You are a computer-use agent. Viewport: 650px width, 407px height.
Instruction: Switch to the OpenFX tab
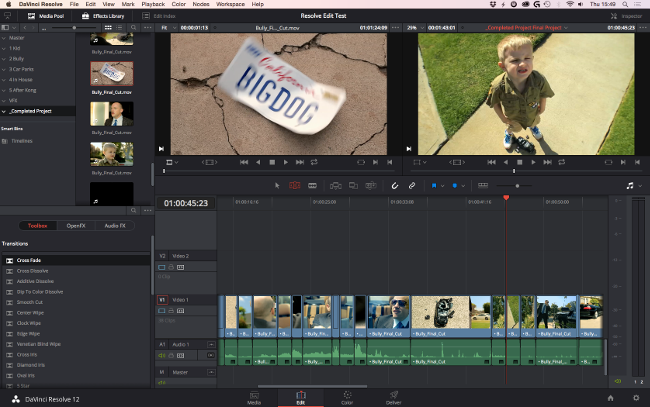point(76,226)
